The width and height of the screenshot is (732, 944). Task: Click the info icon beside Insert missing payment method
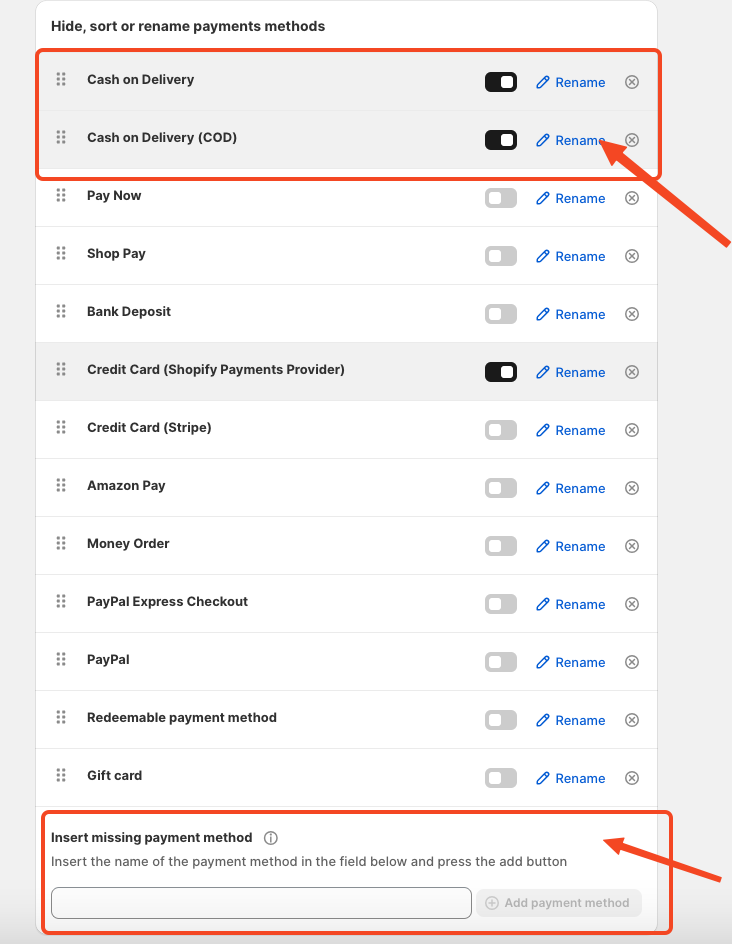(271, 838)
